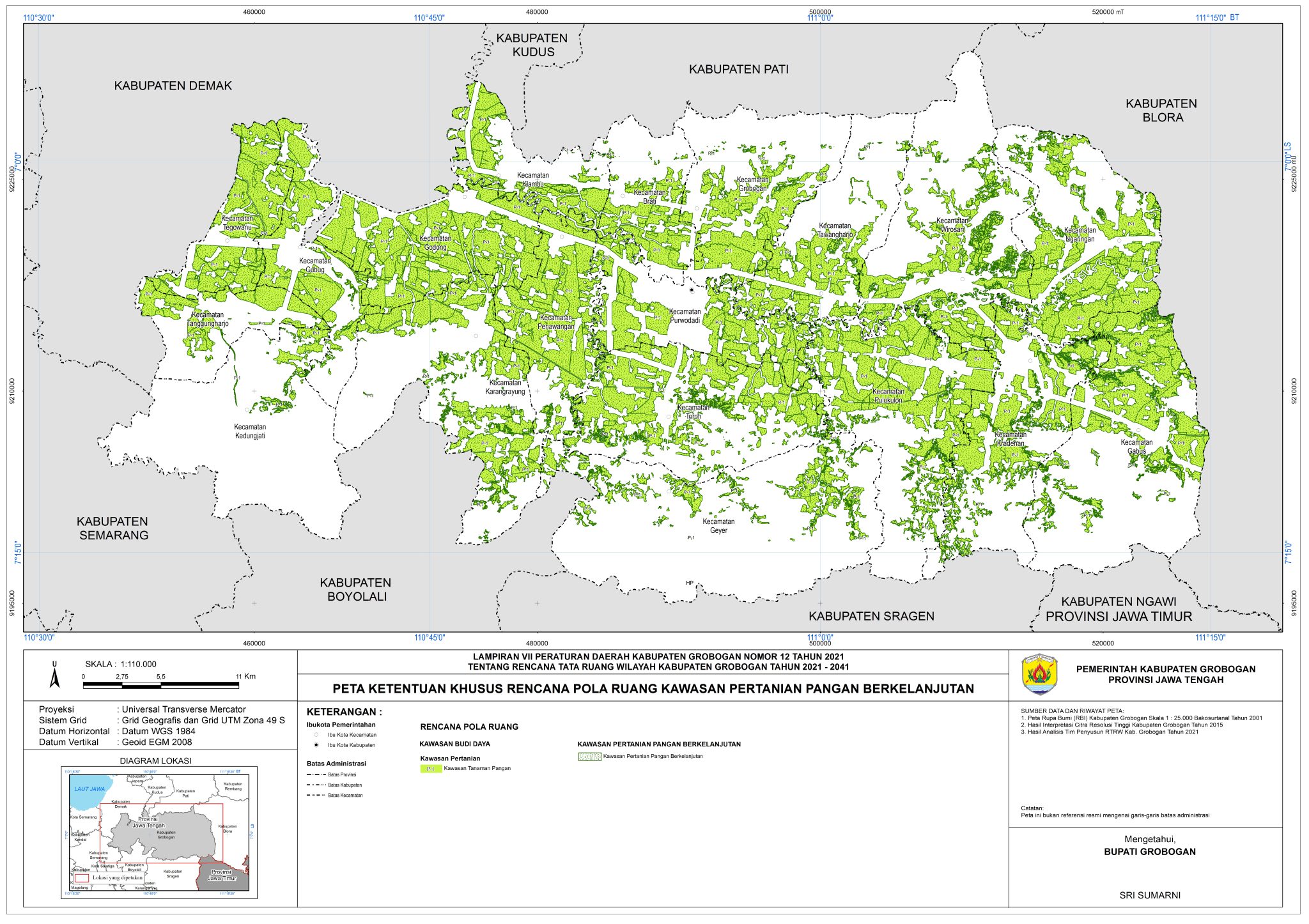The height and width of the screenshot is (924, 1309).
Task: Click the red Lokasi yang dipetakan rectangle symbol
Action: click(x=82, y=878)
